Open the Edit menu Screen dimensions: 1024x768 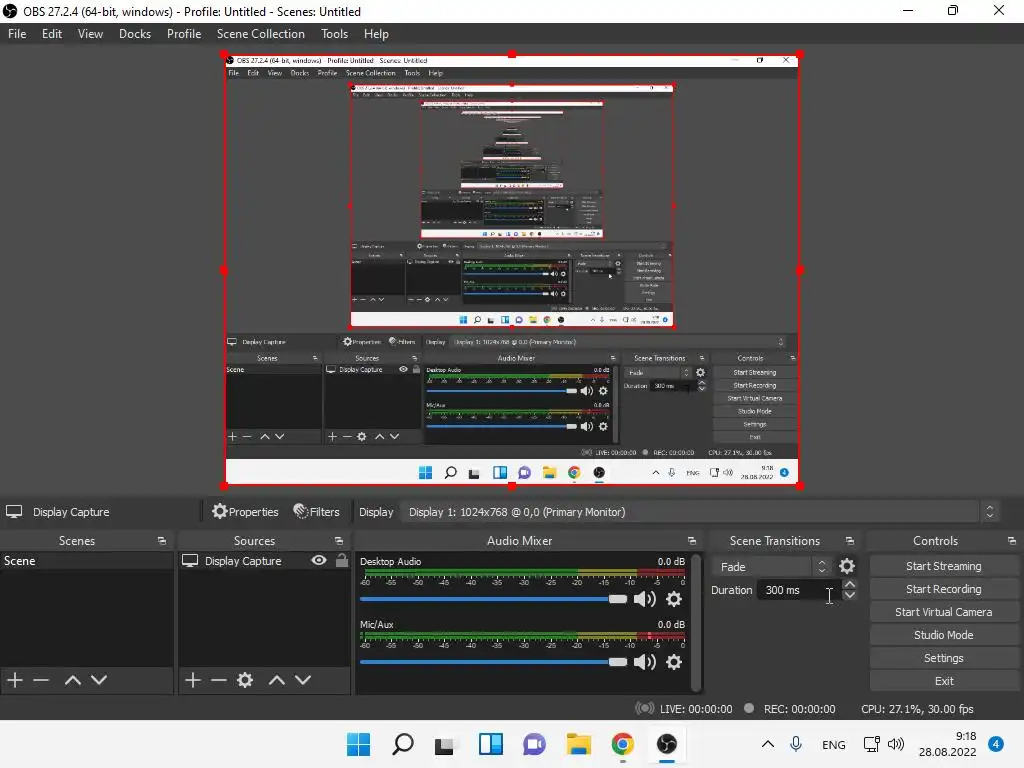[52, 34]
